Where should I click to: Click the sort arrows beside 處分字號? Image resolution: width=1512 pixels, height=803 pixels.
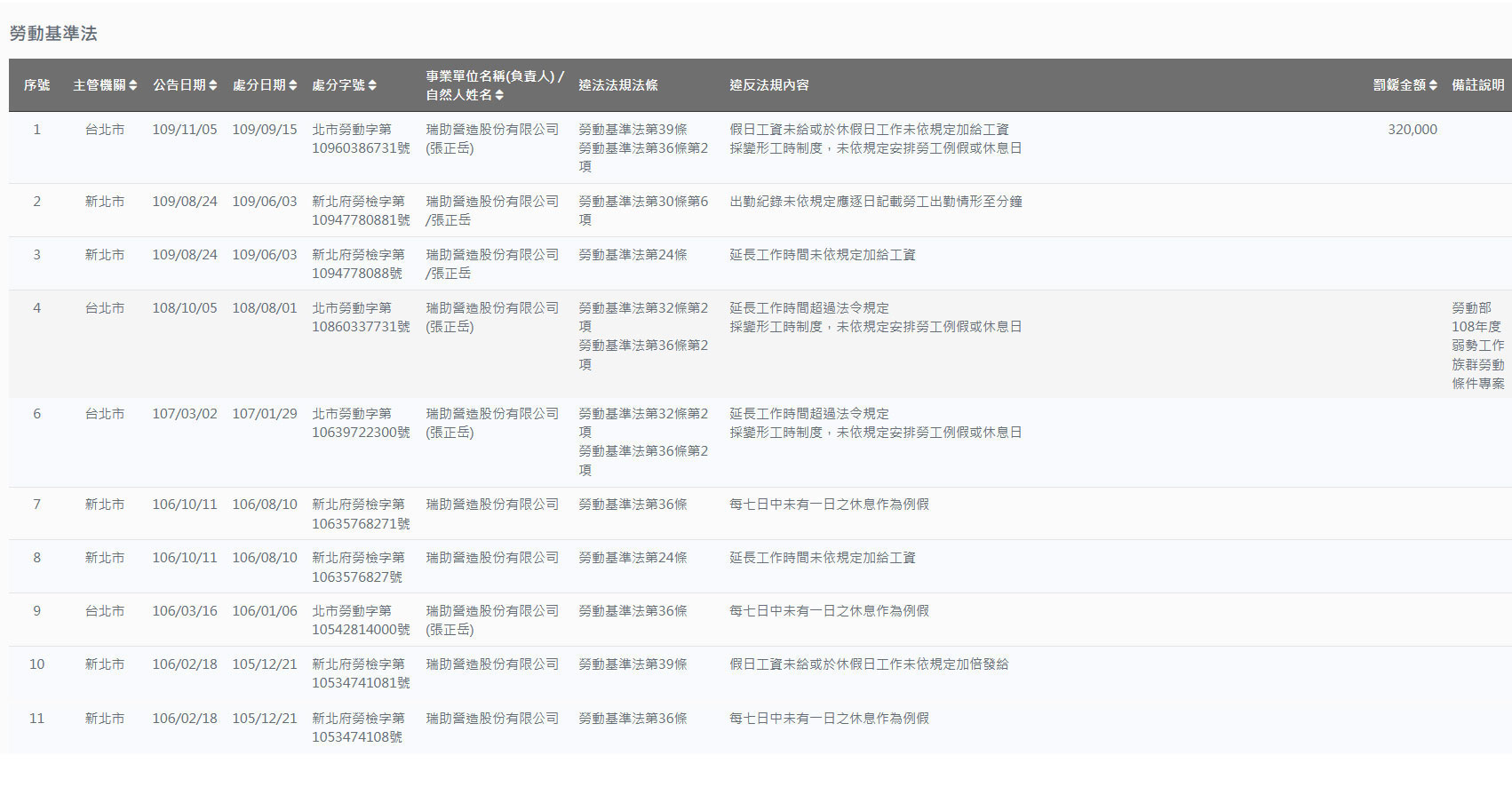pyautogui.click(x=372, y=85)
